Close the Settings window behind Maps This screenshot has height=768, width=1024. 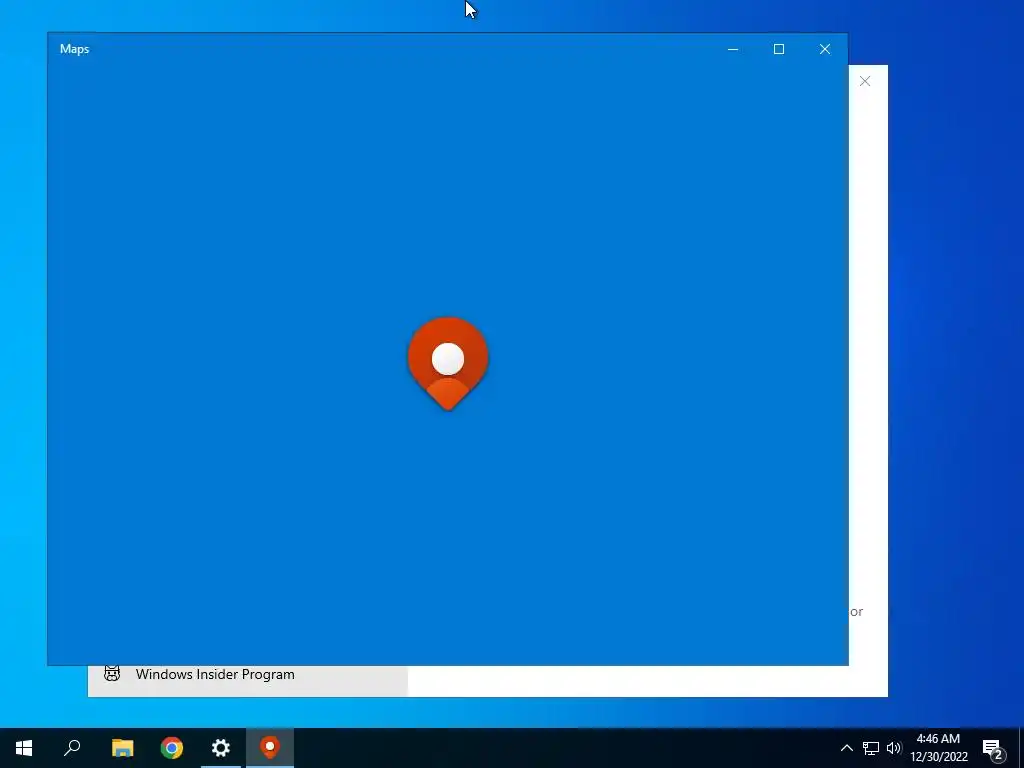(865, 81)
